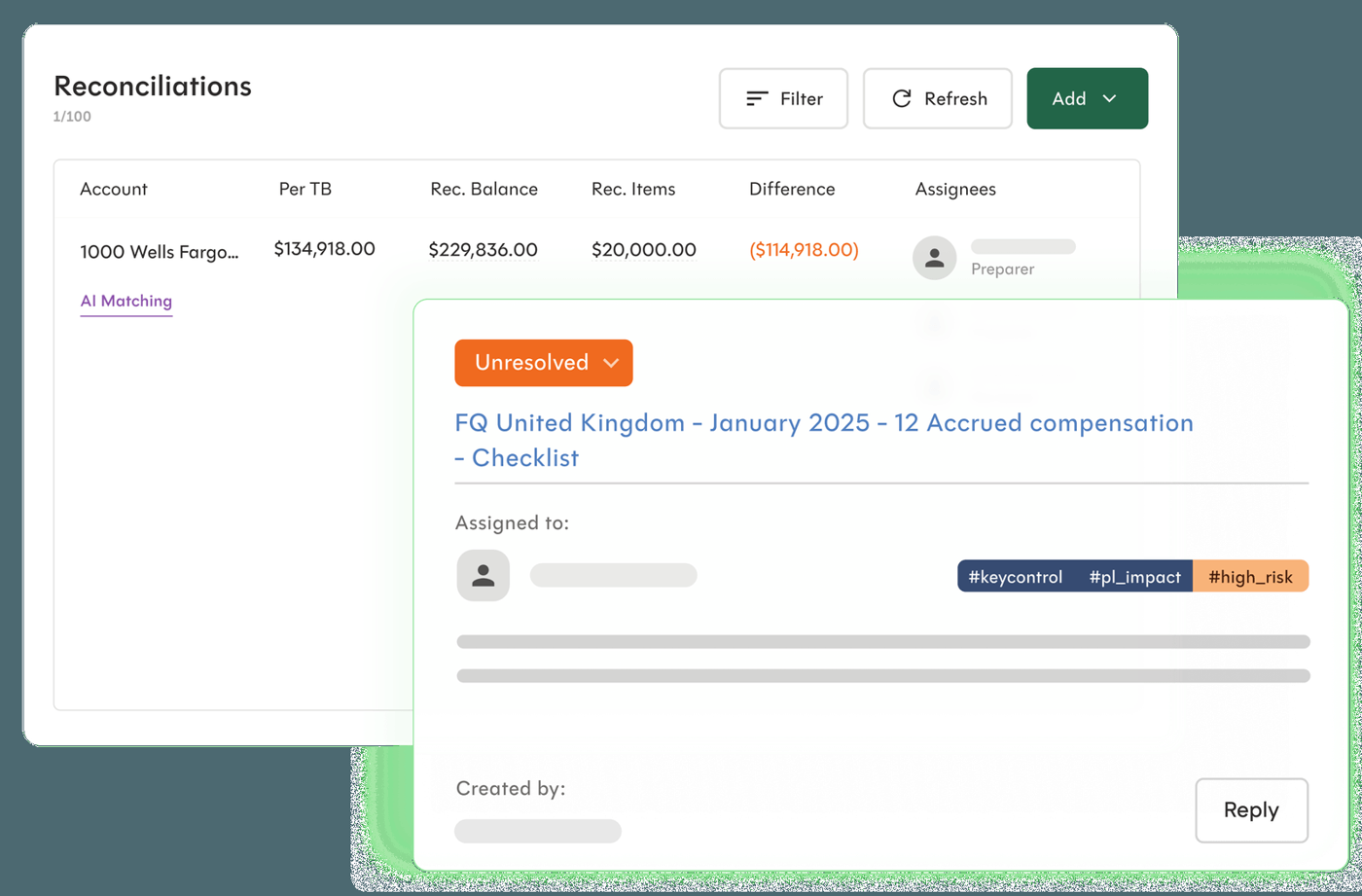Click the Per TB value $134,918.00
The image size is (1362, 896).
click(324, 249)
